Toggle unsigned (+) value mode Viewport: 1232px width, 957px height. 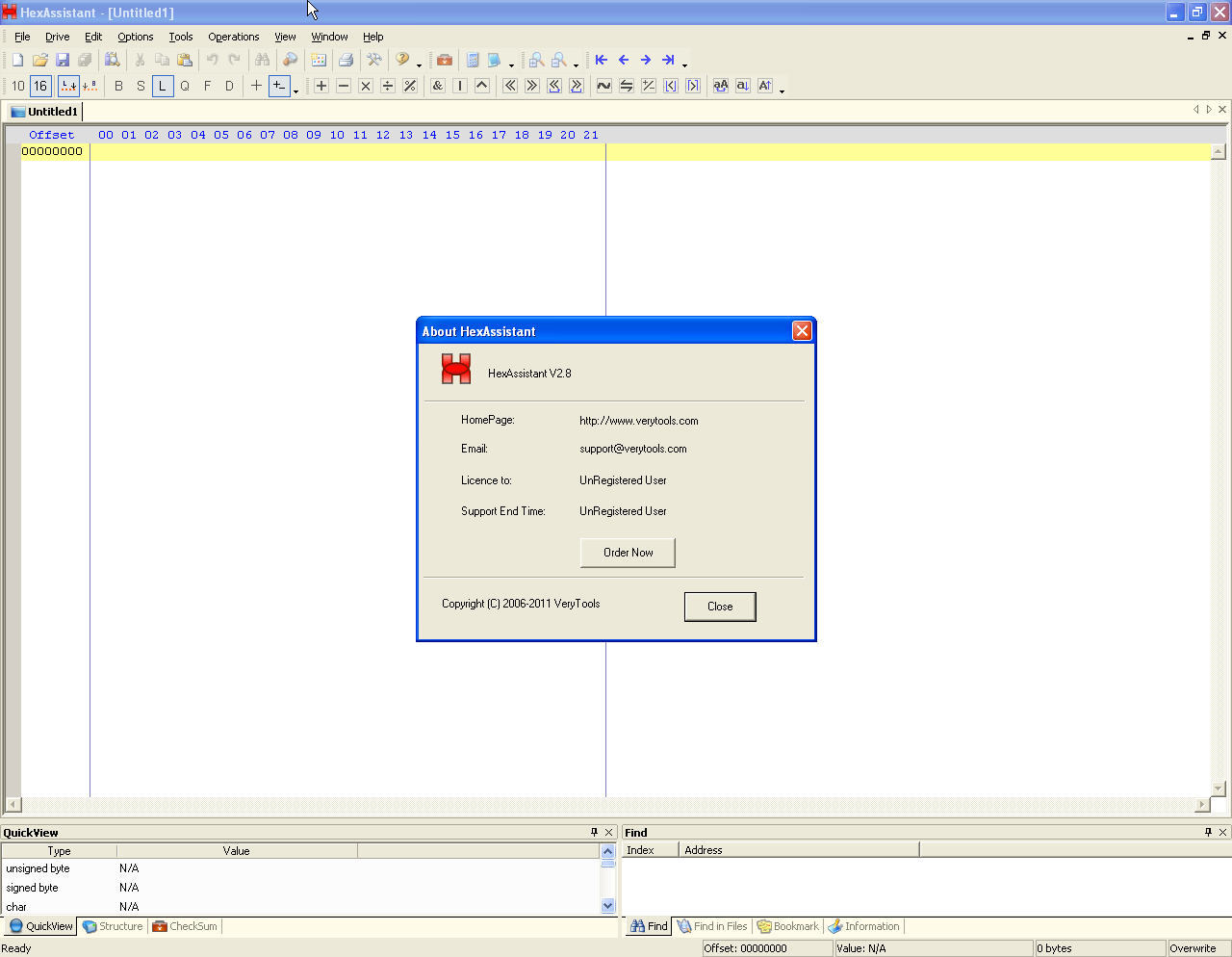256,86
